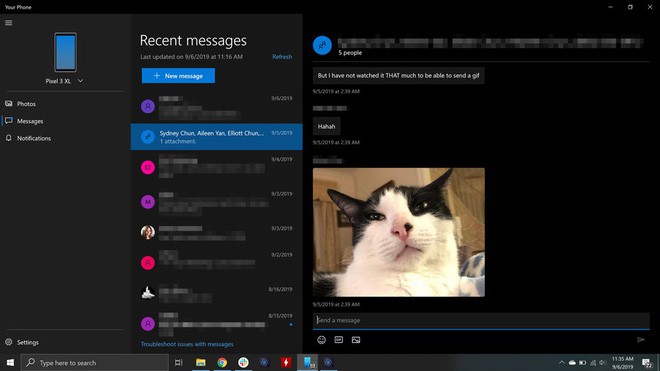Open Troubleshoot issues with messages link
This screenshot has height=371, width=660.
187,344
